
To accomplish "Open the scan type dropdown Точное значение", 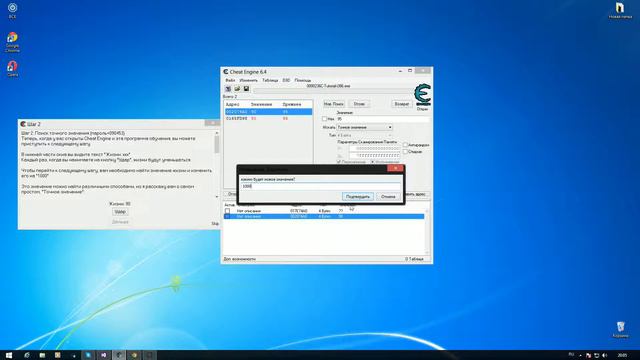I will pyautogui.click(x=364, y=127).
